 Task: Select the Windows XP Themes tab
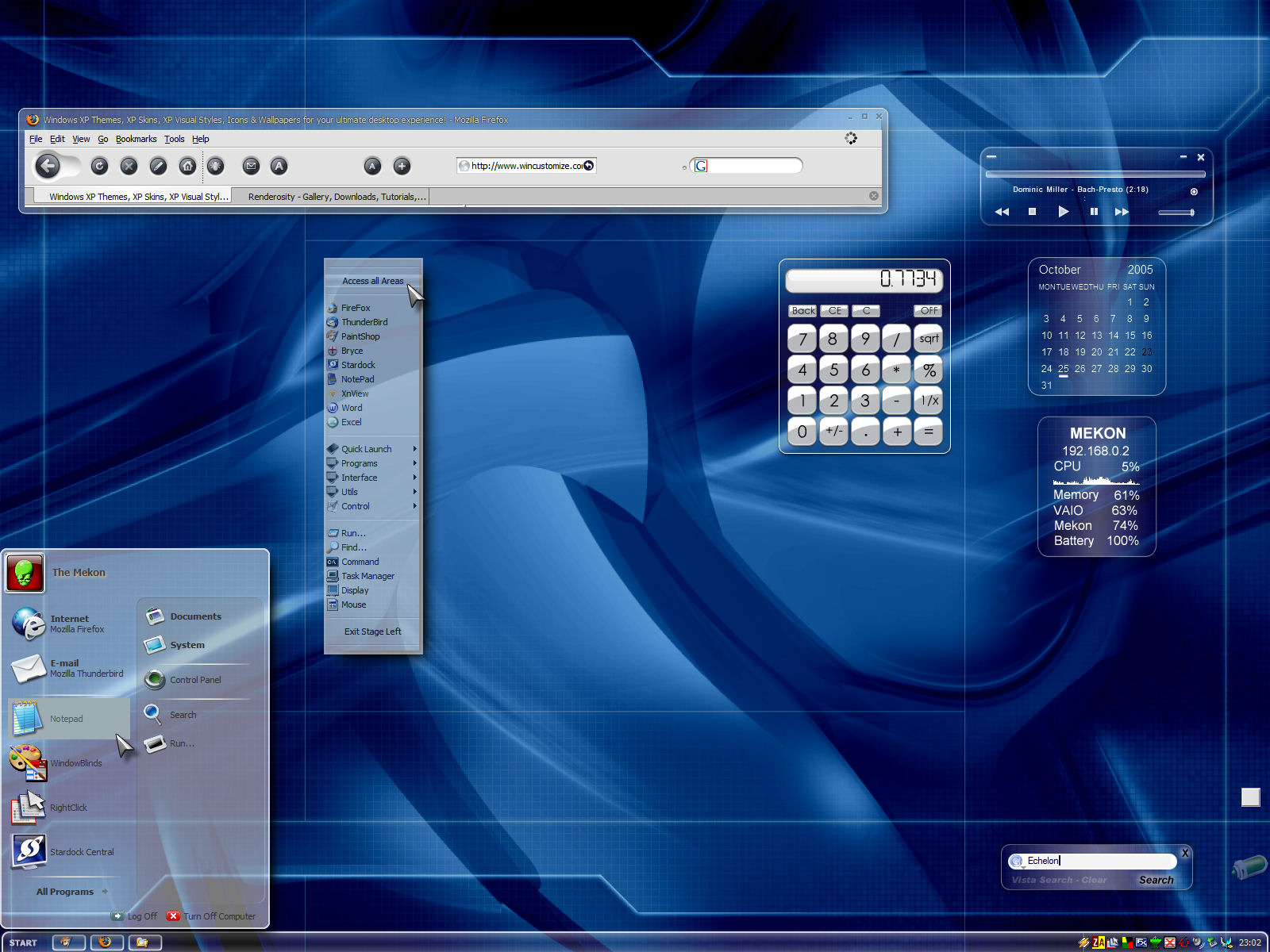tap(133, 197)
